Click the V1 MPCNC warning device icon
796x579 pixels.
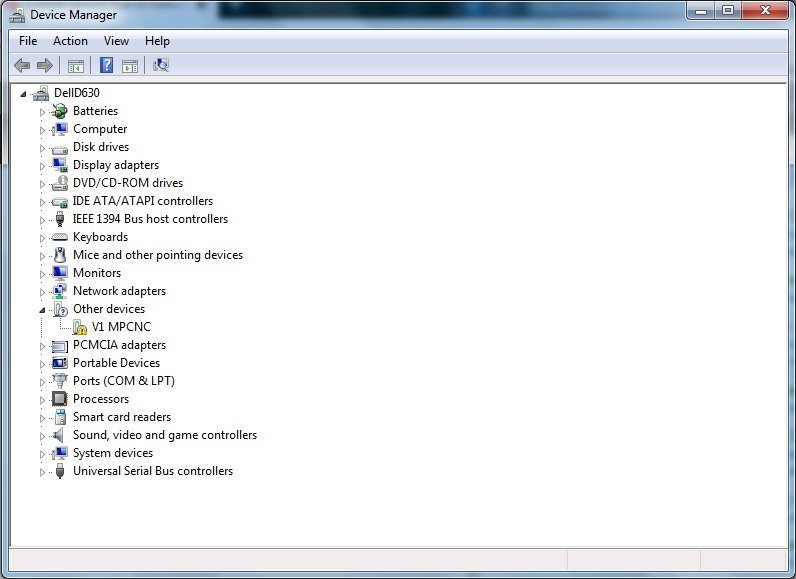click(x=79, y=327)
